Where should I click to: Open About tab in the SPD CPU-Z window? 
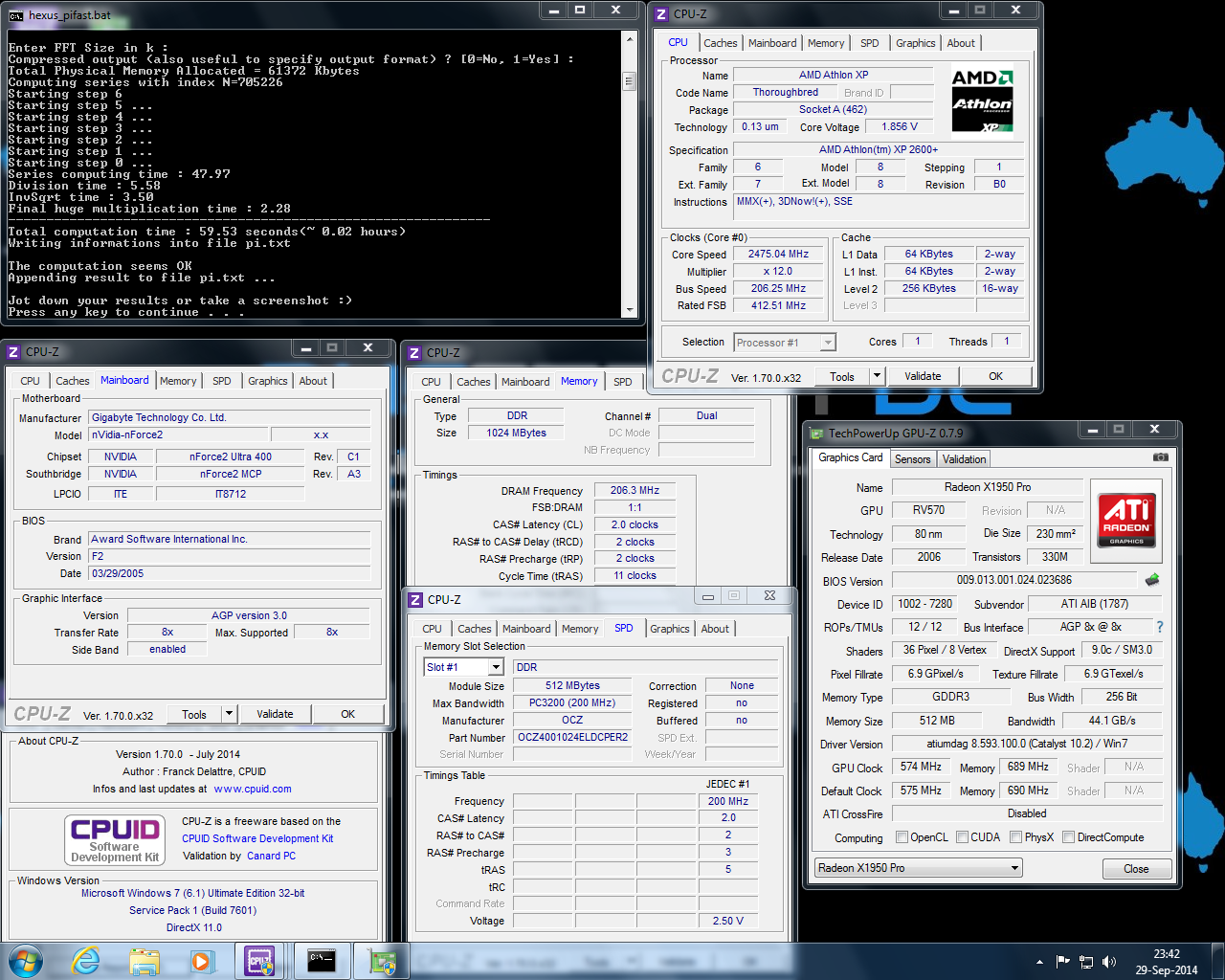click(715, 629)
